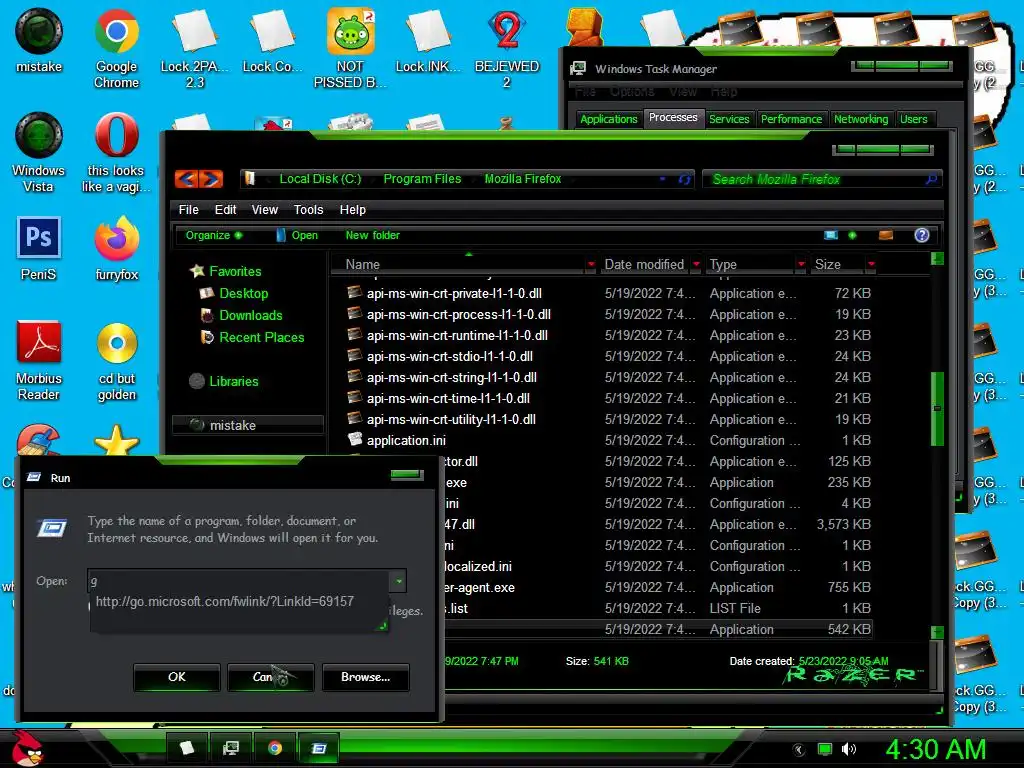This screenshot has height=768, width=1024.
Task: Switch to Task Manager Services tab
Action: [x=729, y=119]
